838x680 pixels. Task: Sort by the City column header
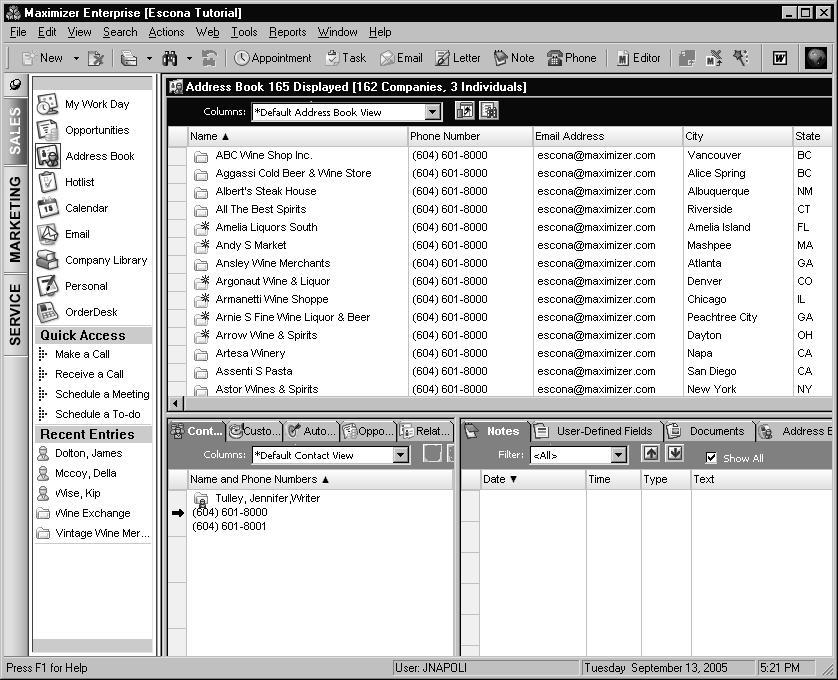point(737,136)
